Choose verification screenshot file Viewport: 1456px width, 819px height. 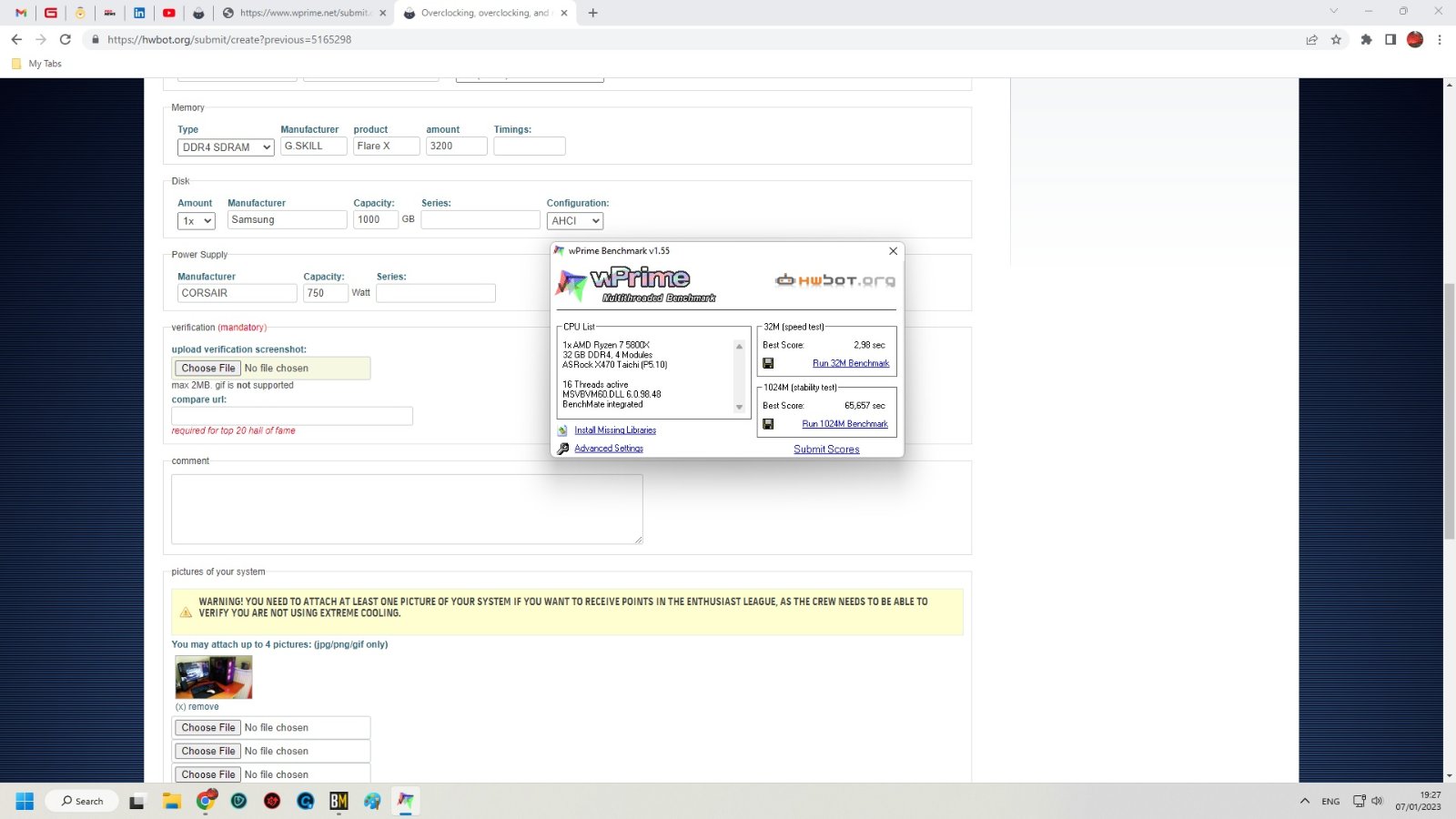pyautogui.click(x=208, y=368)
